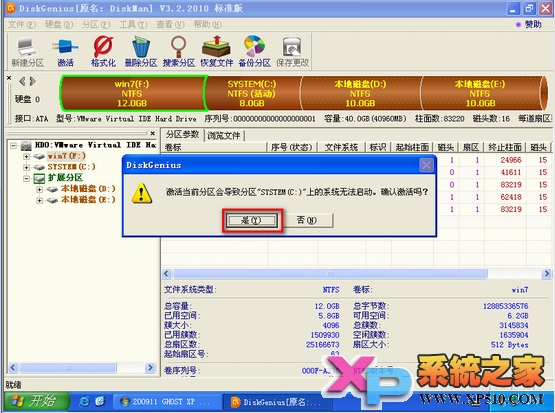Click tree panel scroll right arrow
The image size is (555, 413).
click(x=150, y=368)
